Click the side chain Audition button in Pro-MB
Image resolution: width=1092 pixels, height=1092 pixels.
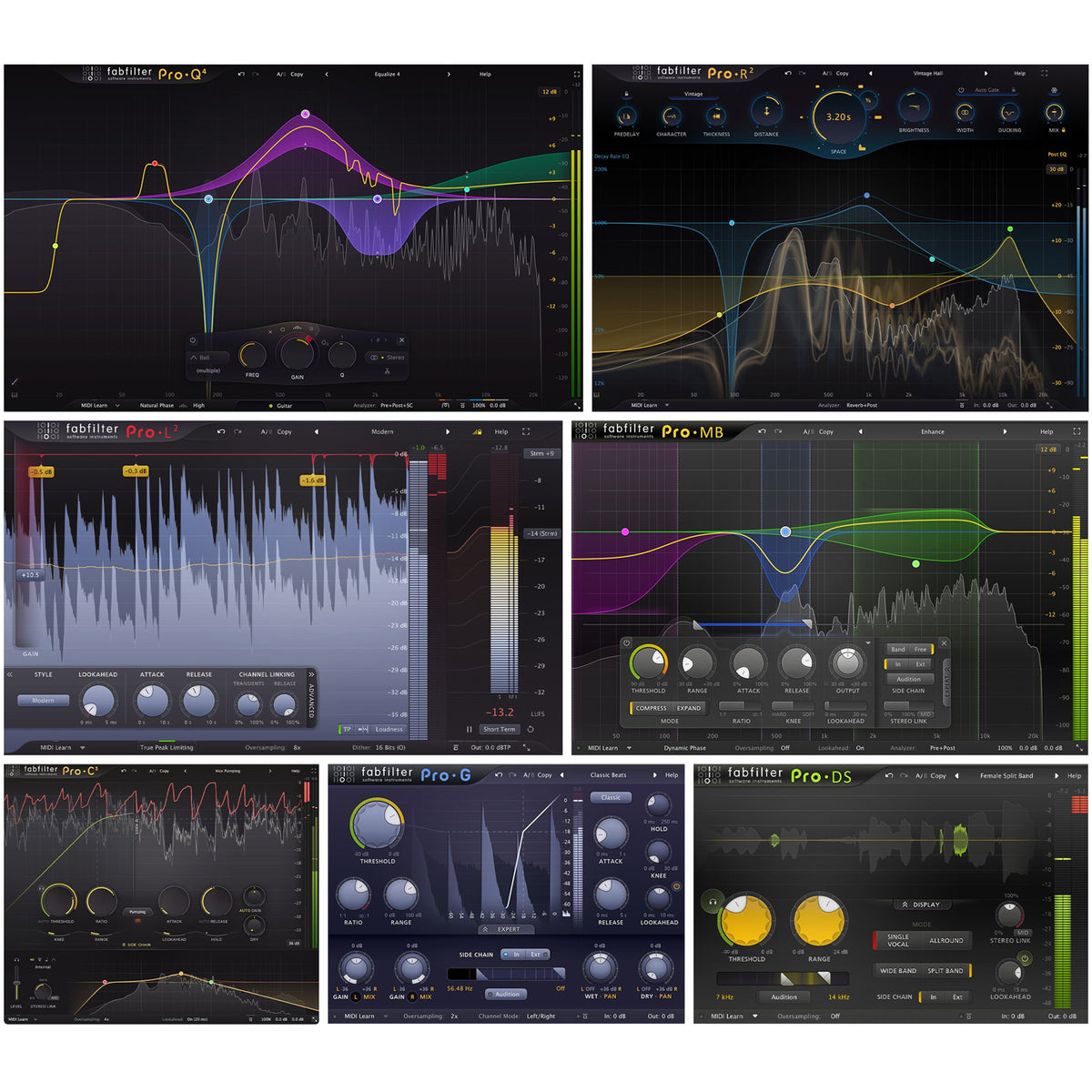[x=909, y=679]
